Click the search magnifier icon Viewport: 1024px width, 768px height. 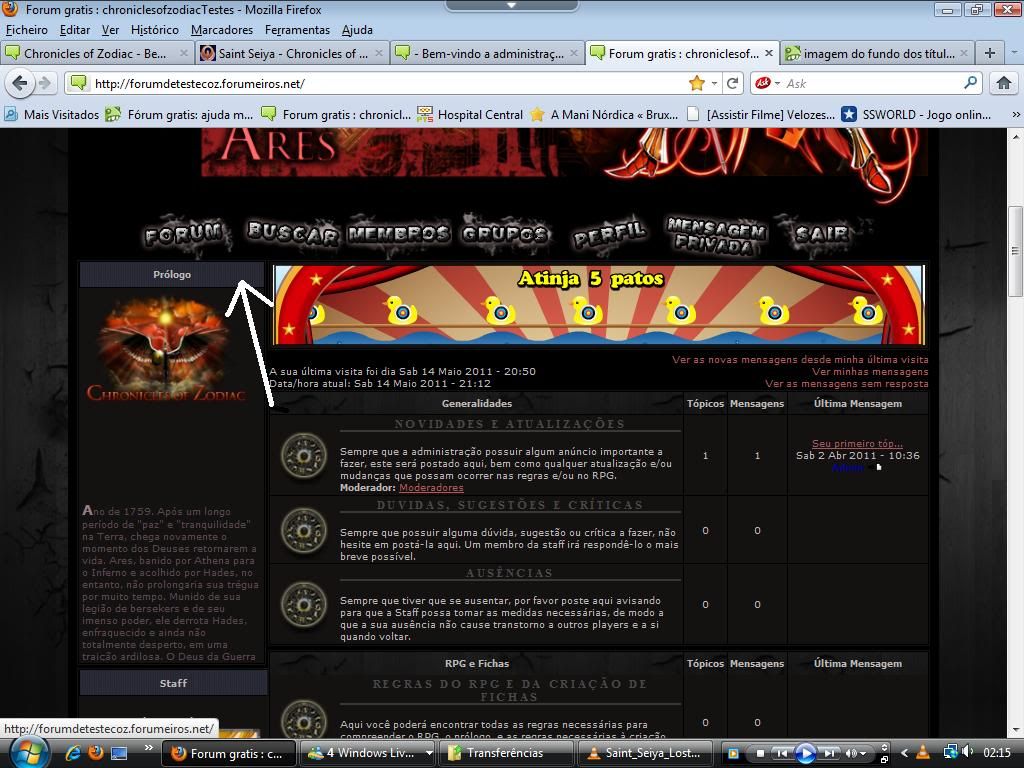tap(970, 83)
